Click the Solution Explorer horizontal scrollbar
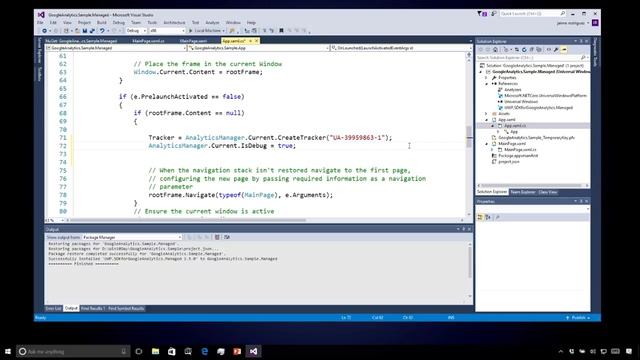Viewport: 640px width, 360px height. tap(533, 186)
